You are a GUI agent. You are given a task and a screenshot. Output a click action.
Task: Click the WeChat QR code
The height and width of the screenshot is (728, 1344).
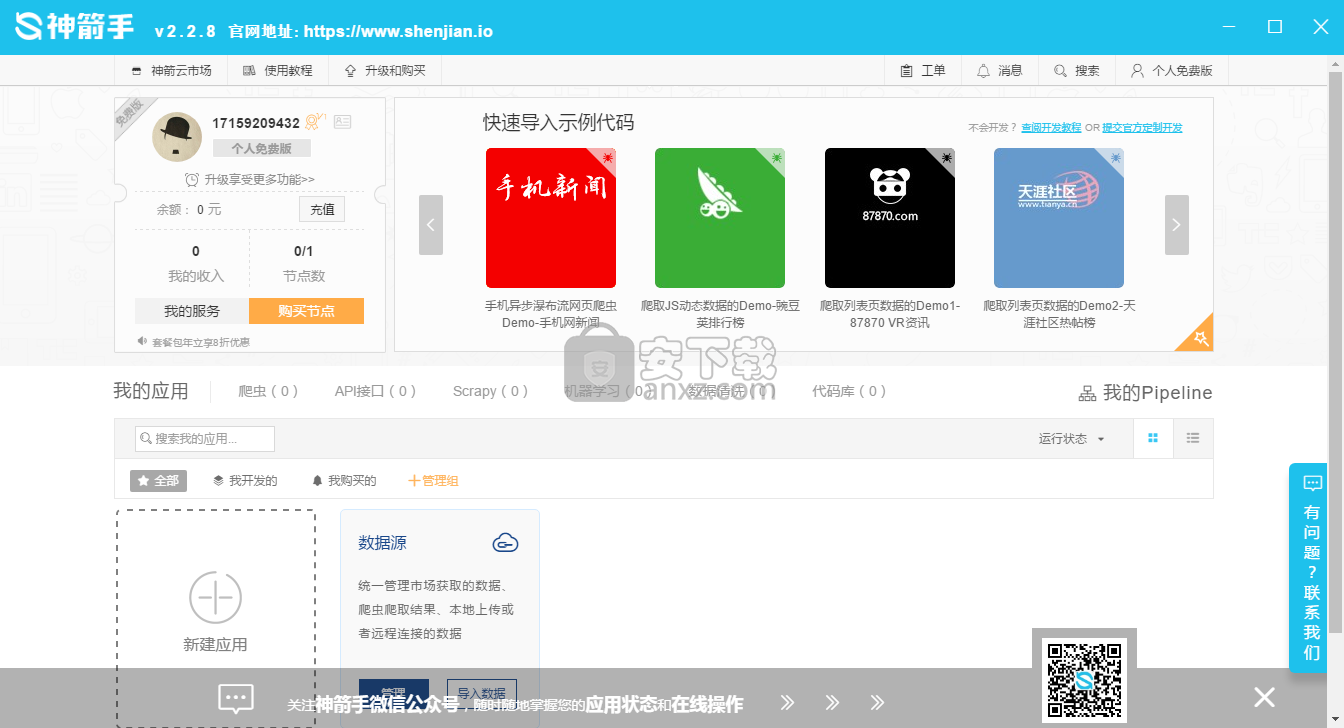1084,680
